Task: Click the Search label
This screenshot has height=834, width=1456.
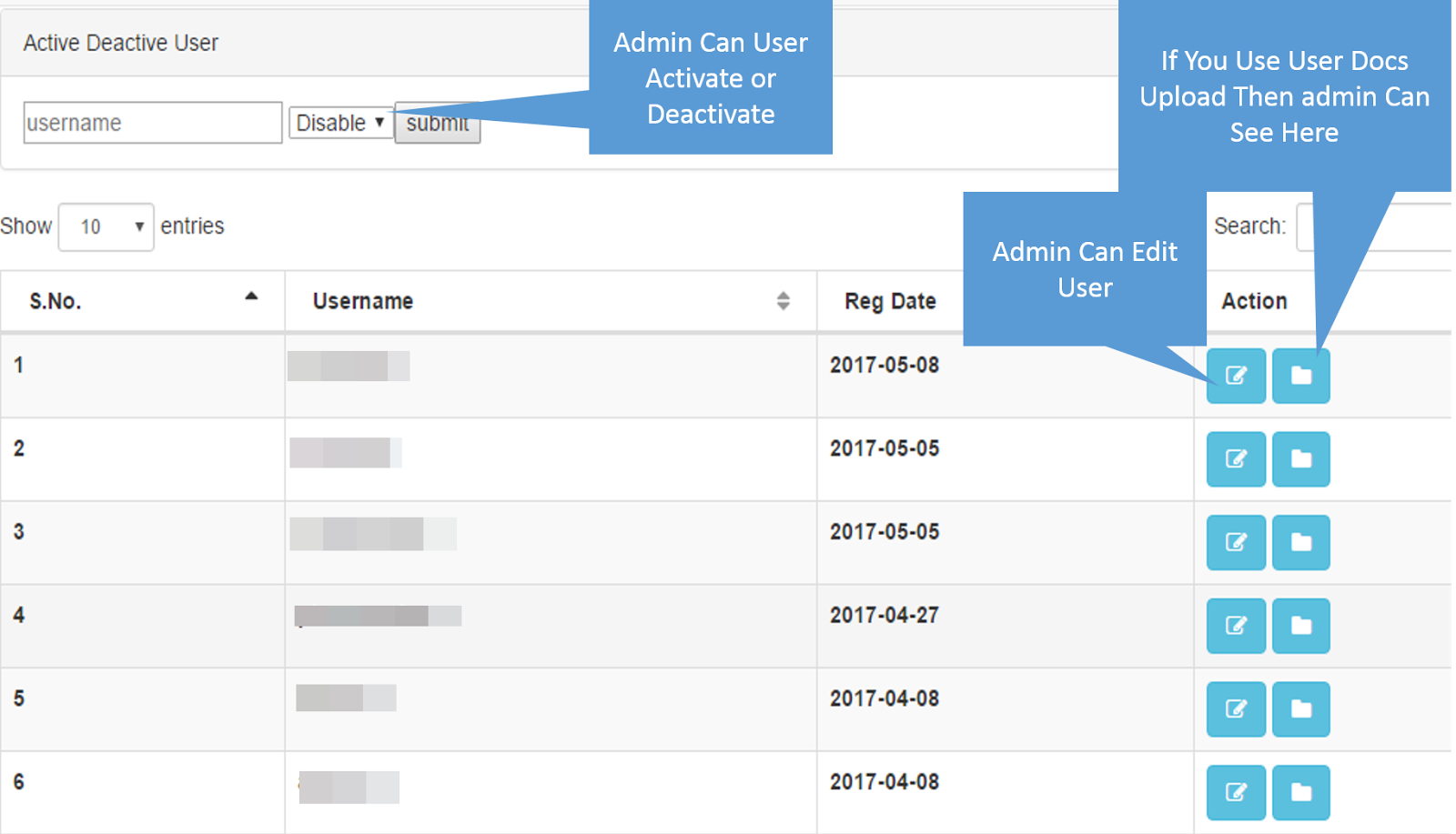Action: 1249,226
